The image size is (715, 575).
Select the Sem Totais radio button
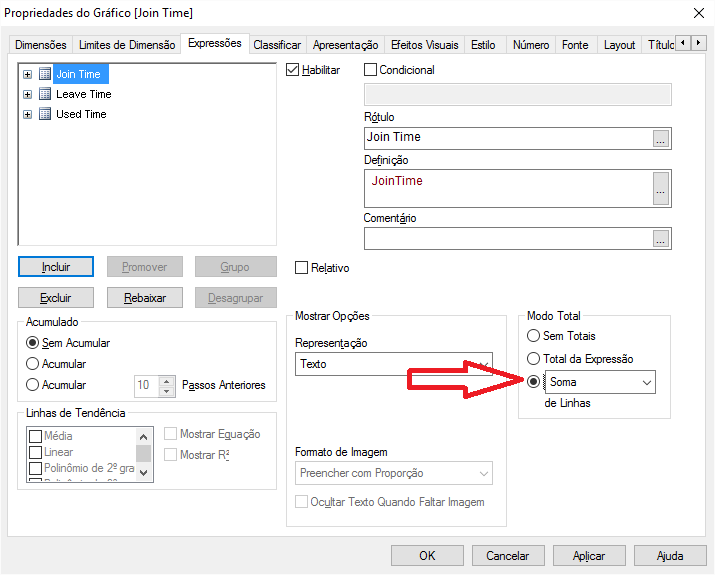534,336
